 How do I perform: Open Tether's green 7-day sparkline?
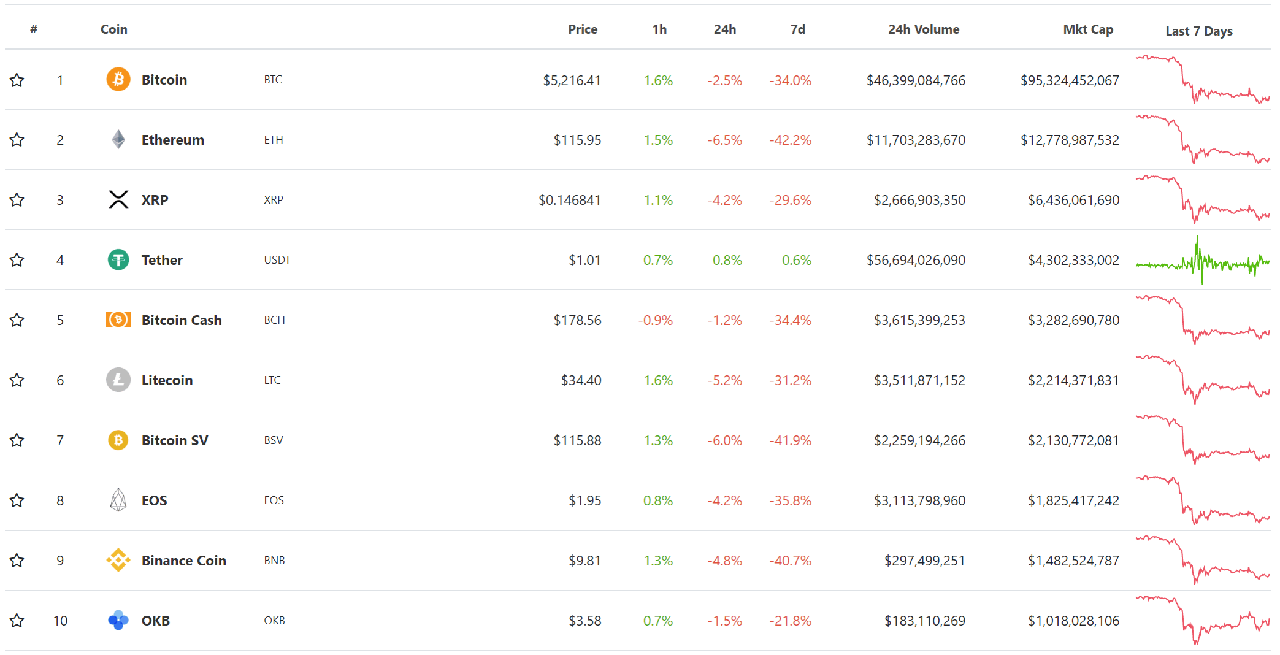[1203, 261]
